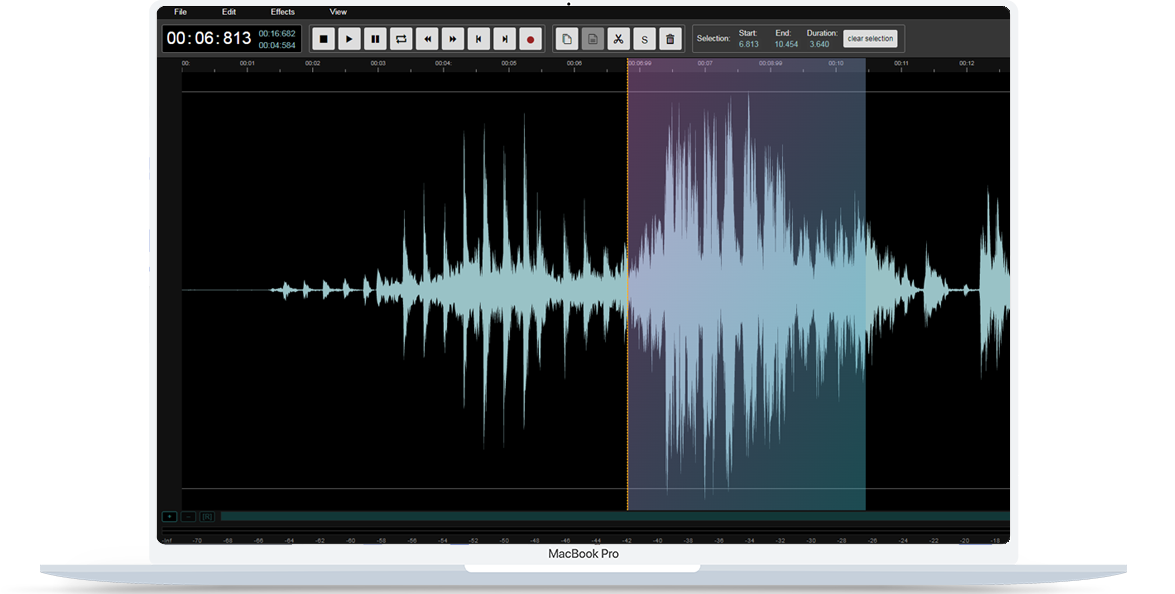Click the rewind button
This screenshot has height=594, width=1175.
(428, 40)
